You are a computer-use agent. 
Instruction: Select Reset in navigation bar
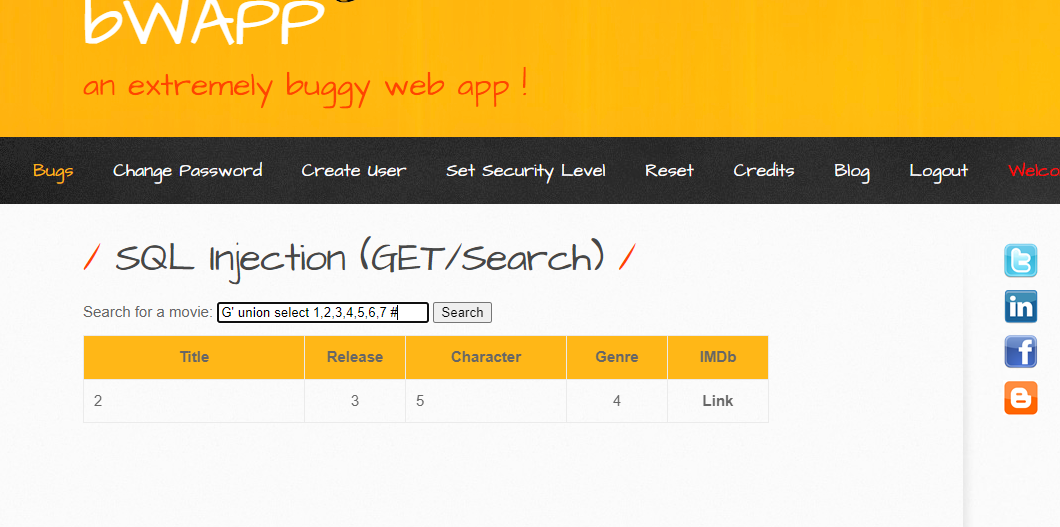coord(669,171)
